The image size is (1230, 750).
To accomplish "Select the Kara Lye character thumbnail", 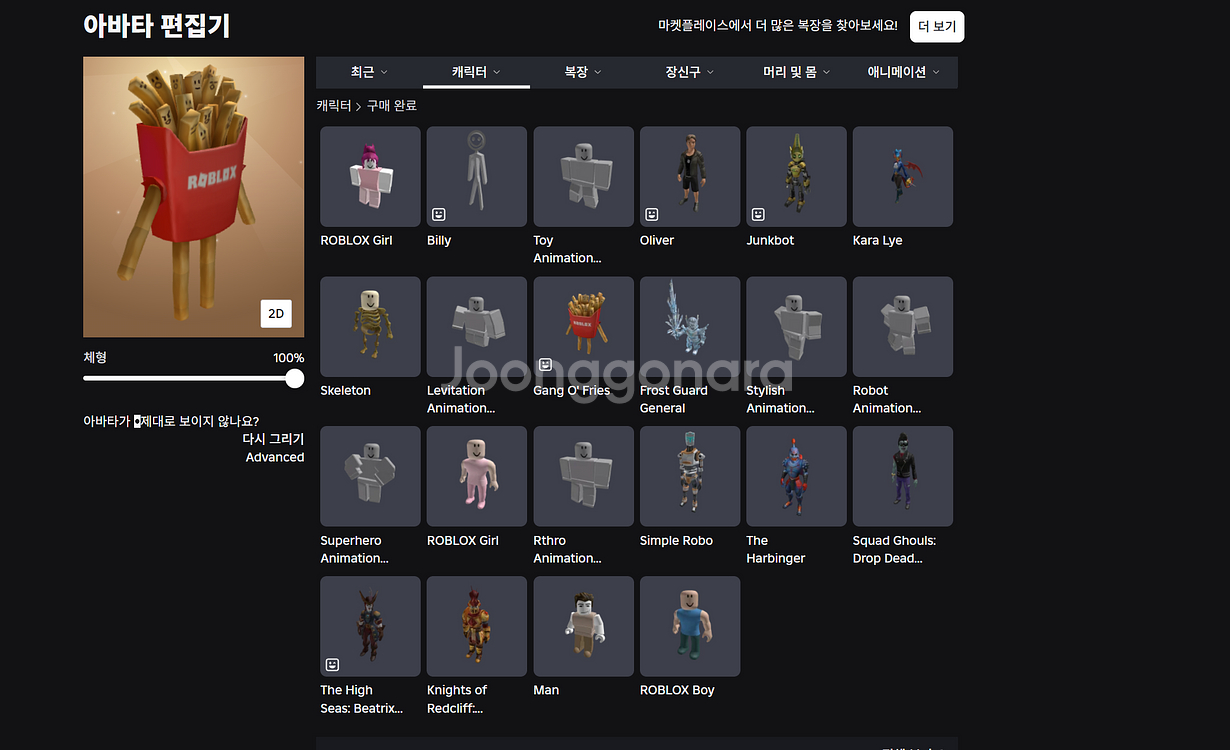I will point(903,176).
